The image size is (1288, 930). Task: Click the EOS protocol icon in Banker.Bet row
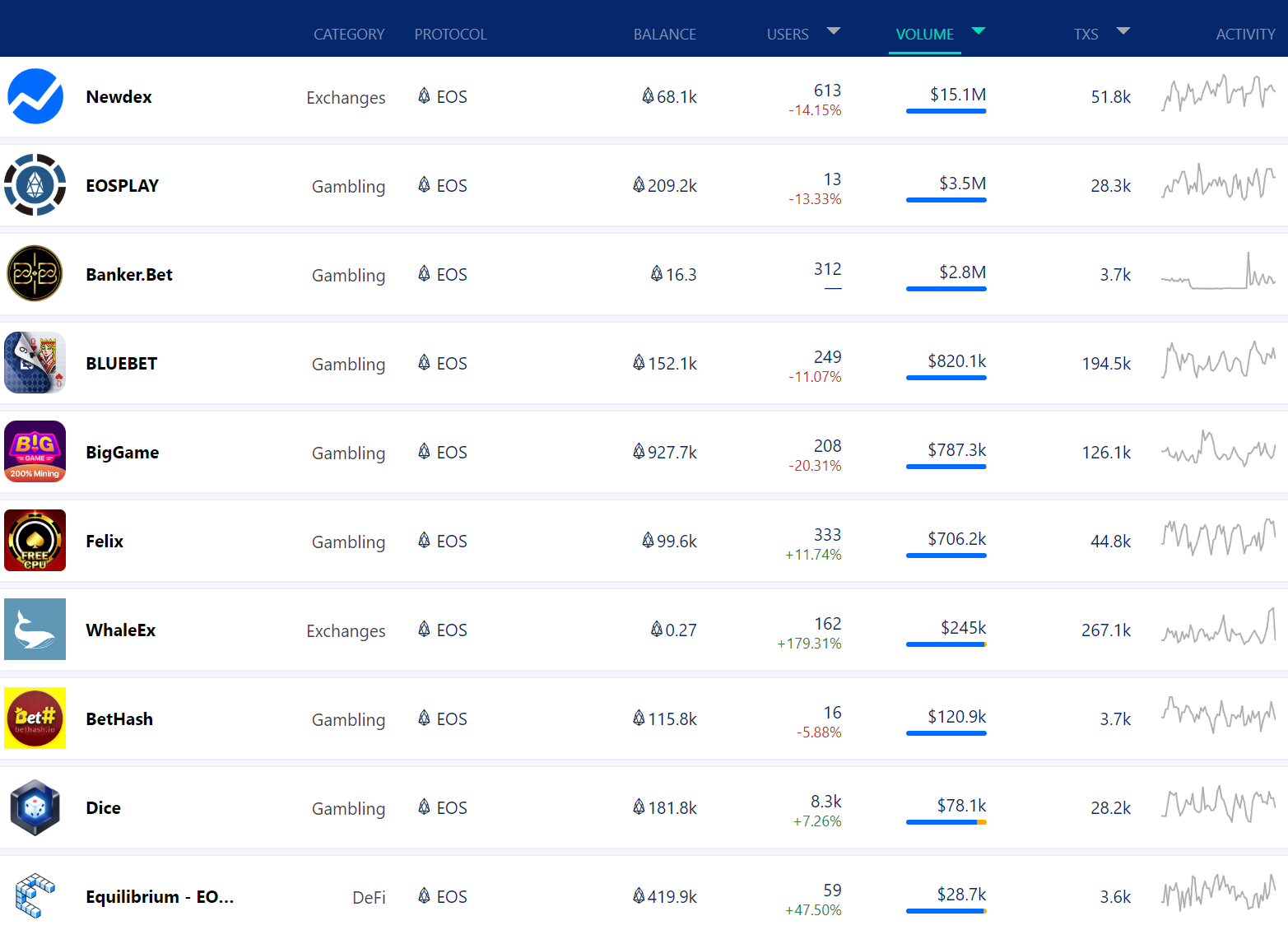pyautogui.click(x=424, y=274)
